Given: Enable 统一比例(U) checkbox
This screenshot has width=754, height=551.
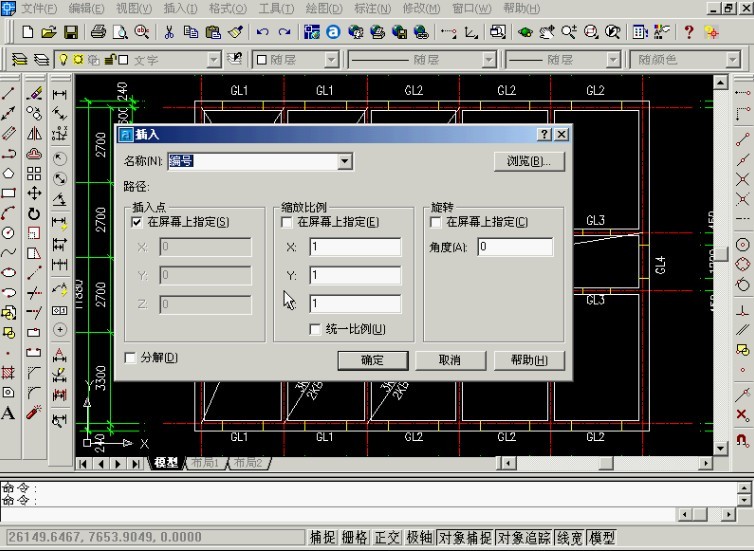Looking at the screenshot, I should (x=315, y=329).
